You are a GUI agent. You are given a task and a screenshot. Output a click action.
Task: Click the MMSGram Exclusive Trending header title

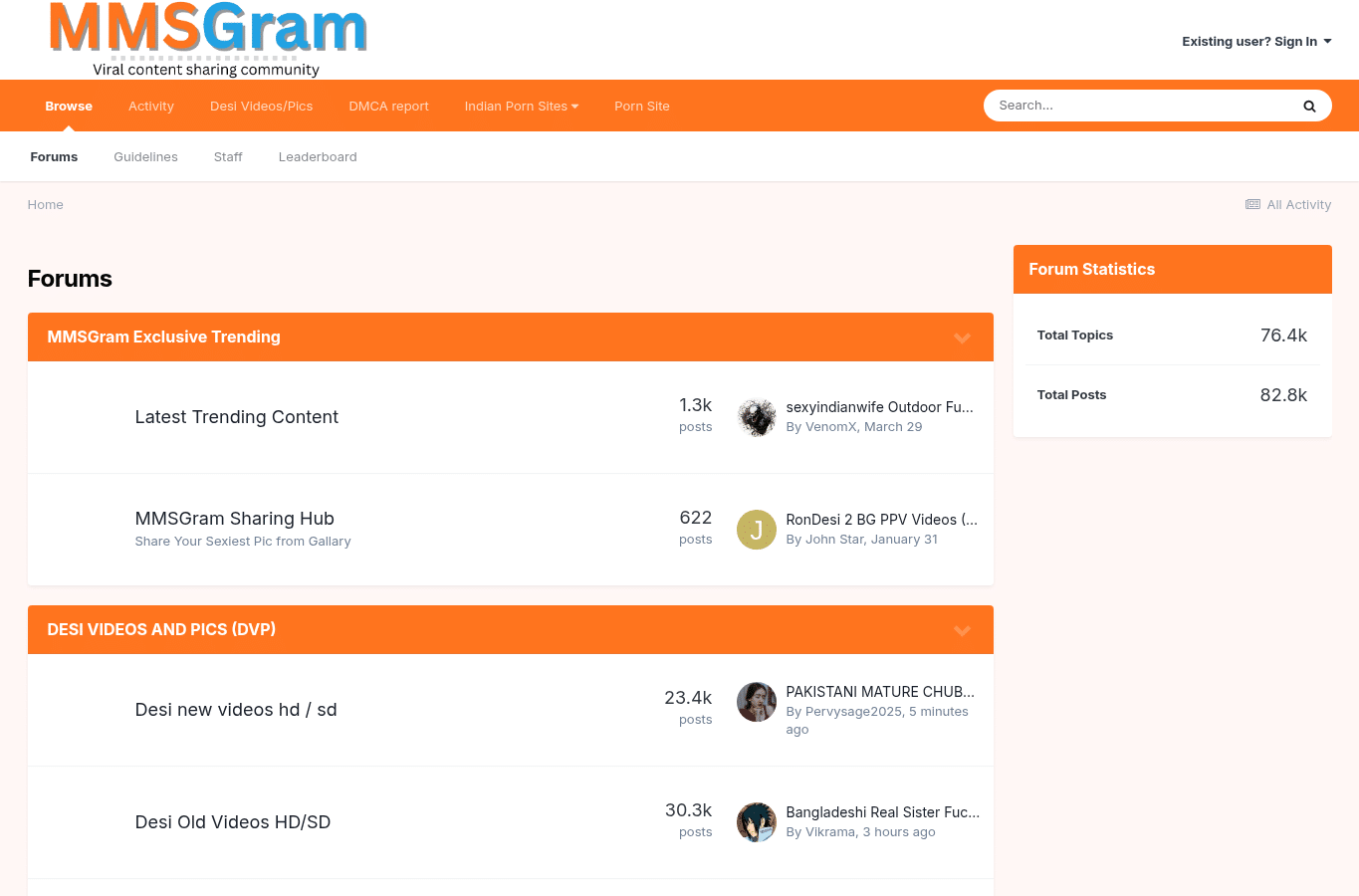coord(164,337)
